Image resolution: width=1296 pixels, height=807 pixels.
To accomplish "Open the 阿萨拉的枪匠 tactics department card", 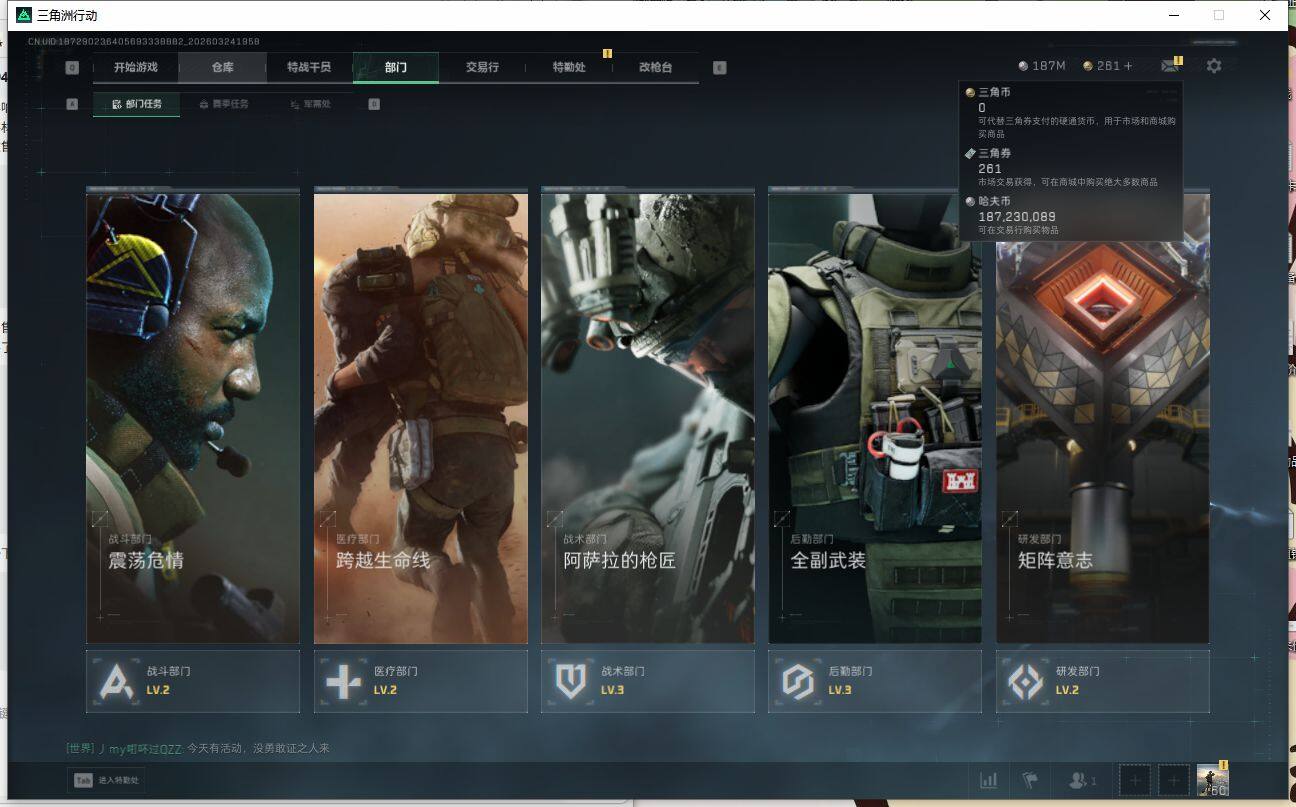I will 648,418.
